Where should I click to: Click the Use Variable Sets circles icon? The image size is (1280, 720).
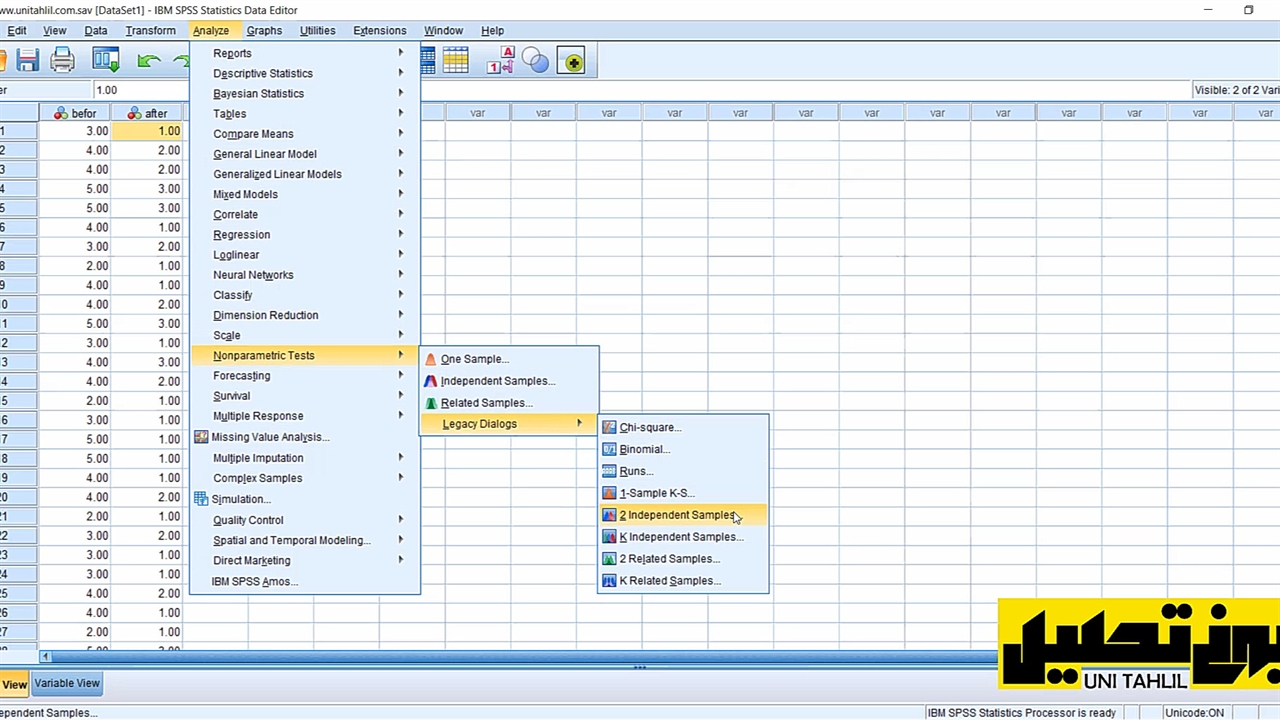(x=535, y=62)
